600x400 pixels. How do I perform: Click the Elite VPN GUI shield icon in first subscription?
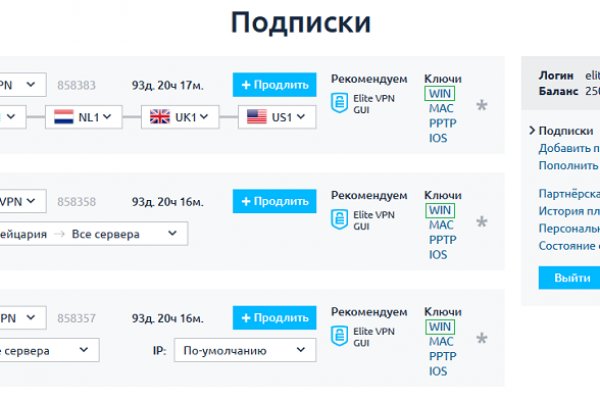tap(339, 100)
